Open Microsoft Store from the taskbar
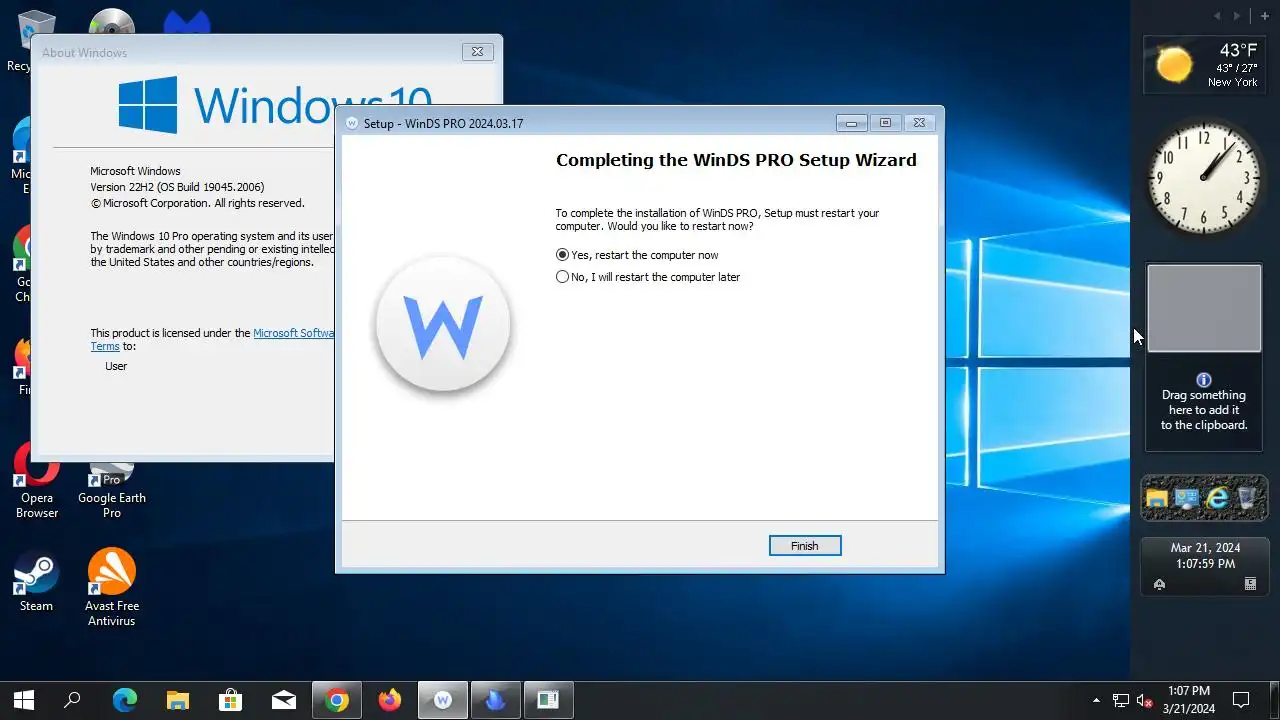Viewport: 1280px width, 720px height. [231, 700]
